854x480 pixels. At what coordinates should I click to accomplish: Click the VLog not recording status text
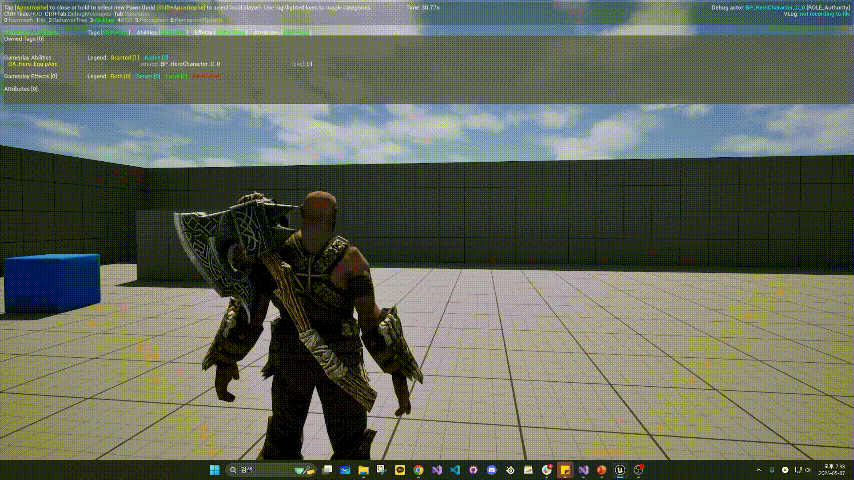(x=824, y=14)
